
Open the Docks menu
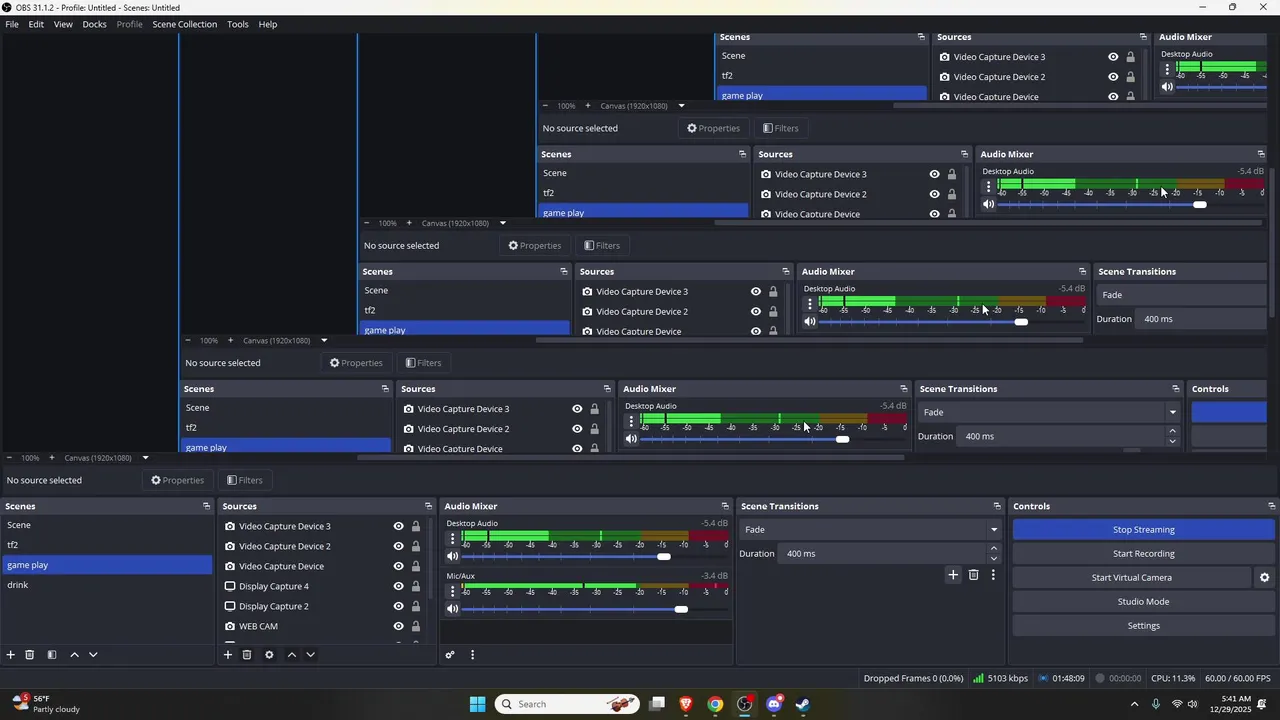[x=94, y=24]
